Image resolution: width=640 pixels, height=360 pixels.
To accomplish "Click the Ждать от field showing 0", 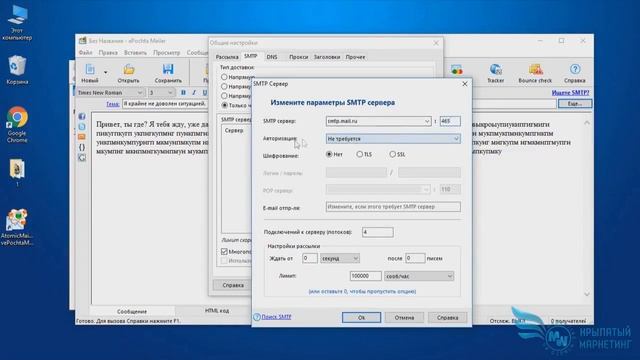I will [x=310, y=258].
